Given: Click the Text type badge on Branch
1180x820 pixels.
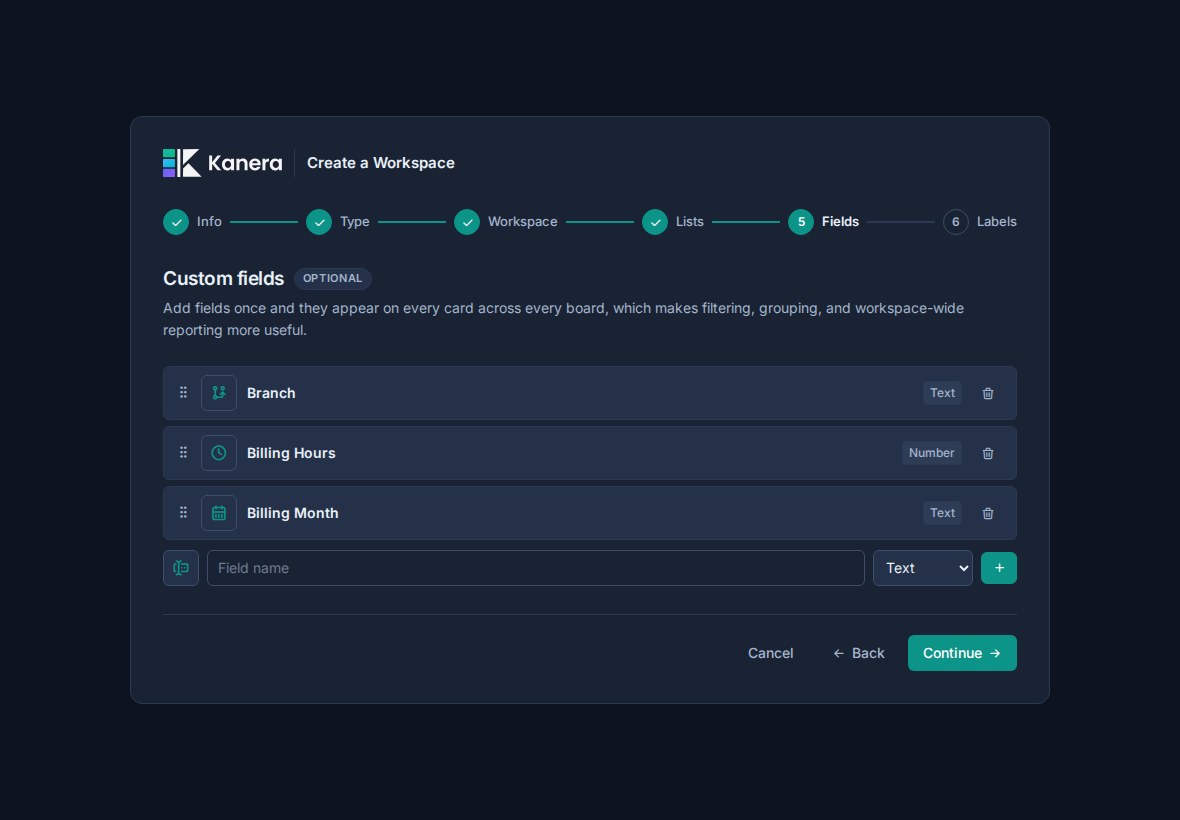Looking at the screenshot, I should (942, 393).
